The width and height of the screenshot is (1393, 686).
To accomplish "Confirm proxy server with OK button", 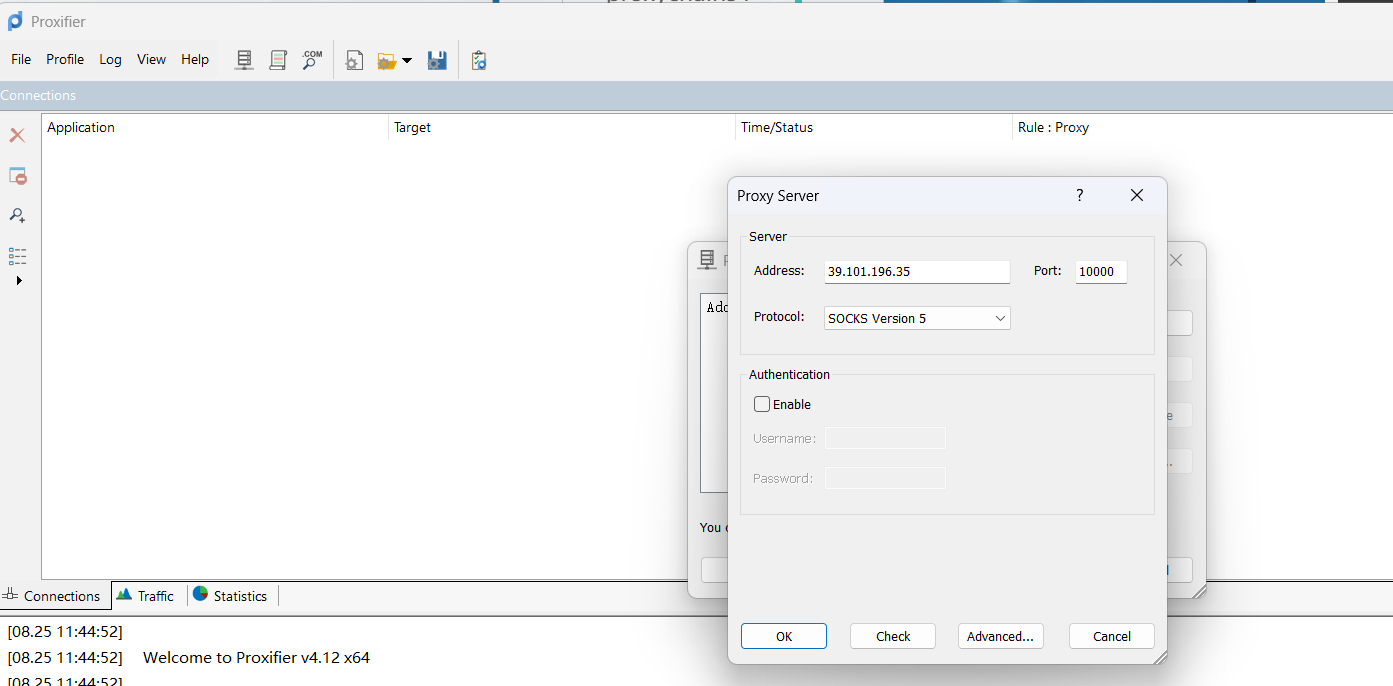I will point(784,636).
